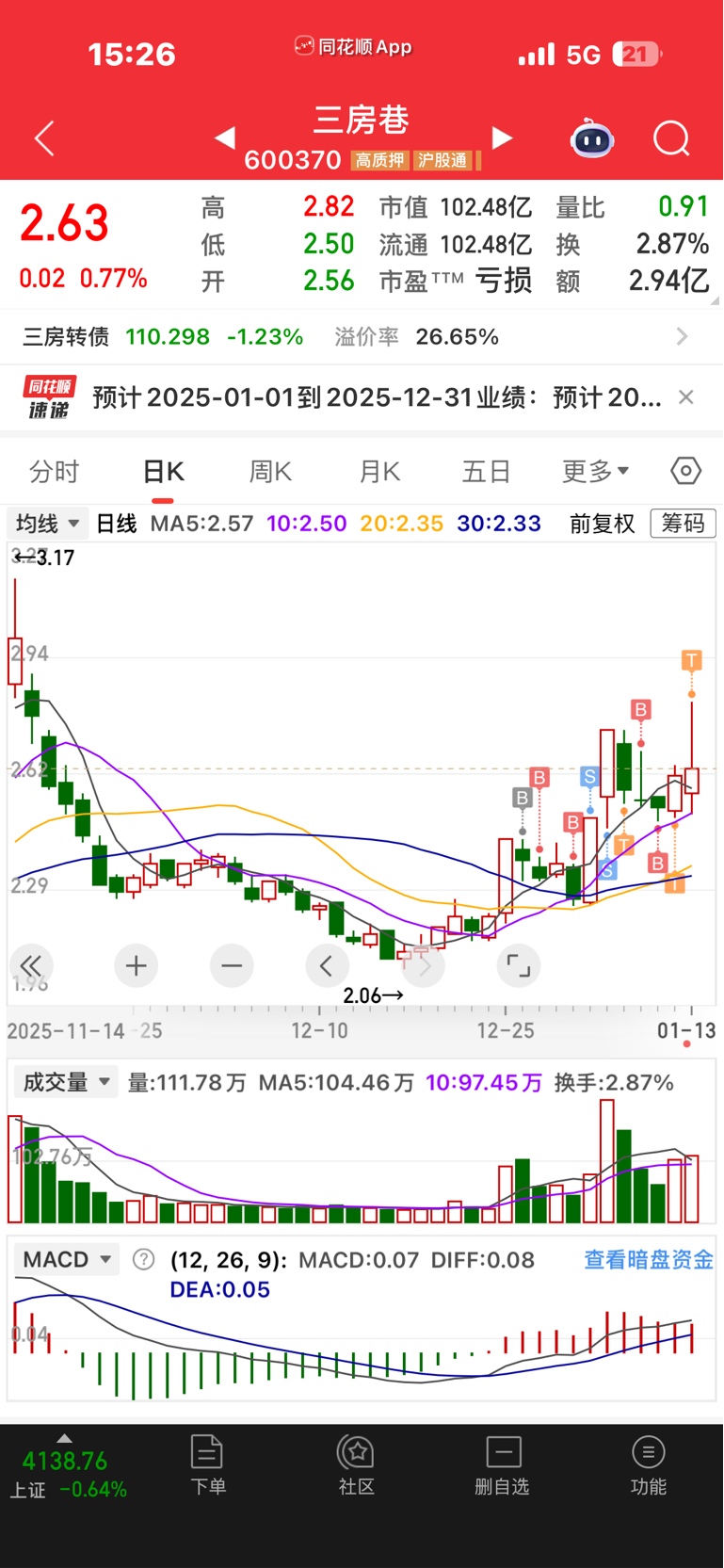Image resolution: width=724 pixels, height=1568 pixels.
Task: Tap the 溢价率 26.65% value
Action: (457, 336)
